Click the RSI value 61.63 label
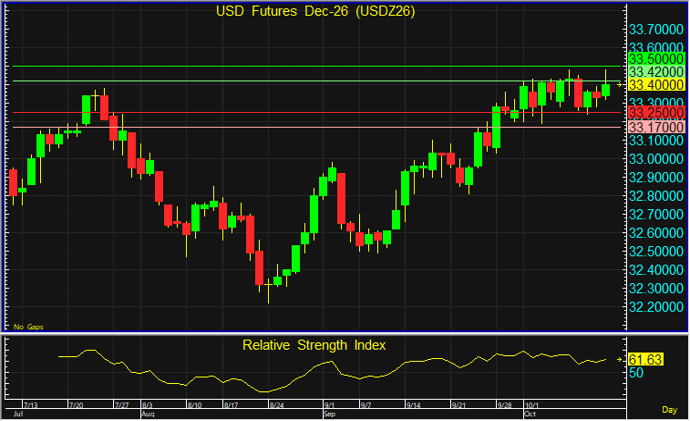This screenshot has width=690, height=421. 645,360
